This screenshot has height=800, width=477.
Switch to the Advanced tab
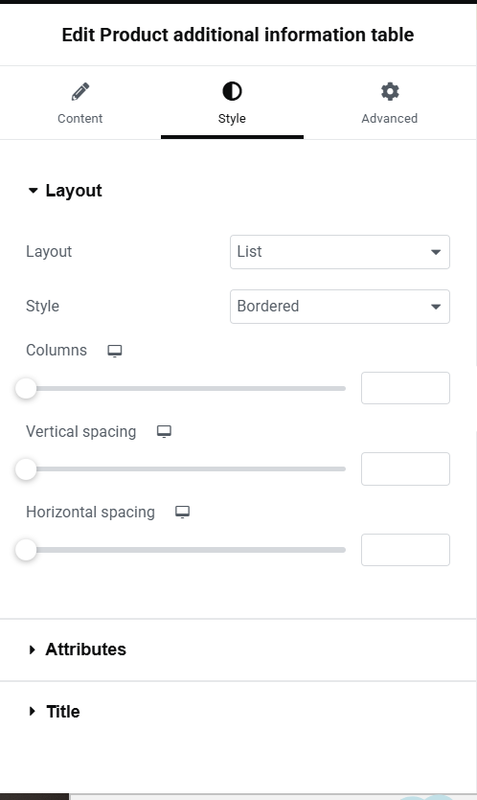[x=390, y=103]
